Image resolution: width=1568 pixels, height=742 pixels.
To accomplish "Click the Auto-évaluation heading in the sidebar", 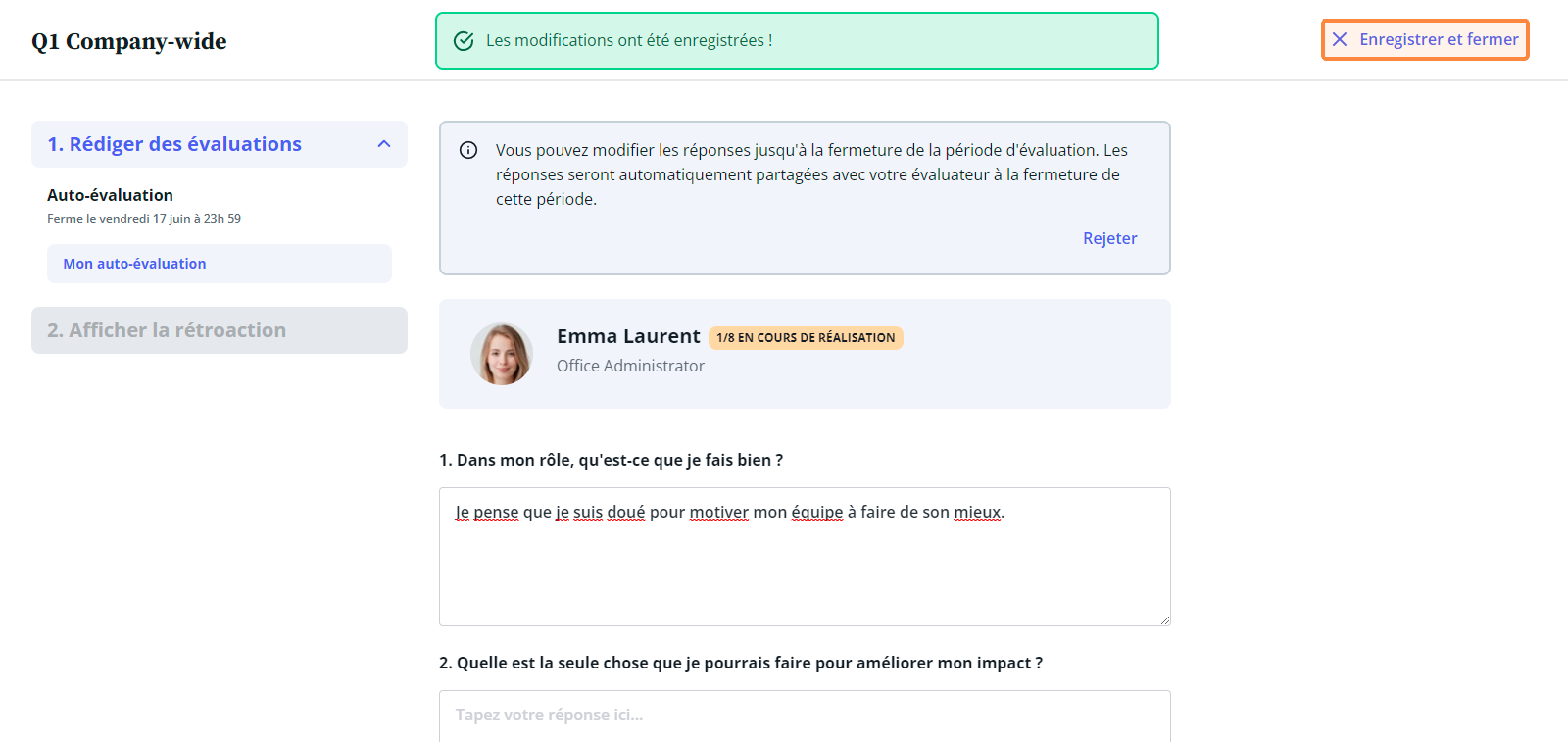I will [x=110, y=196].
